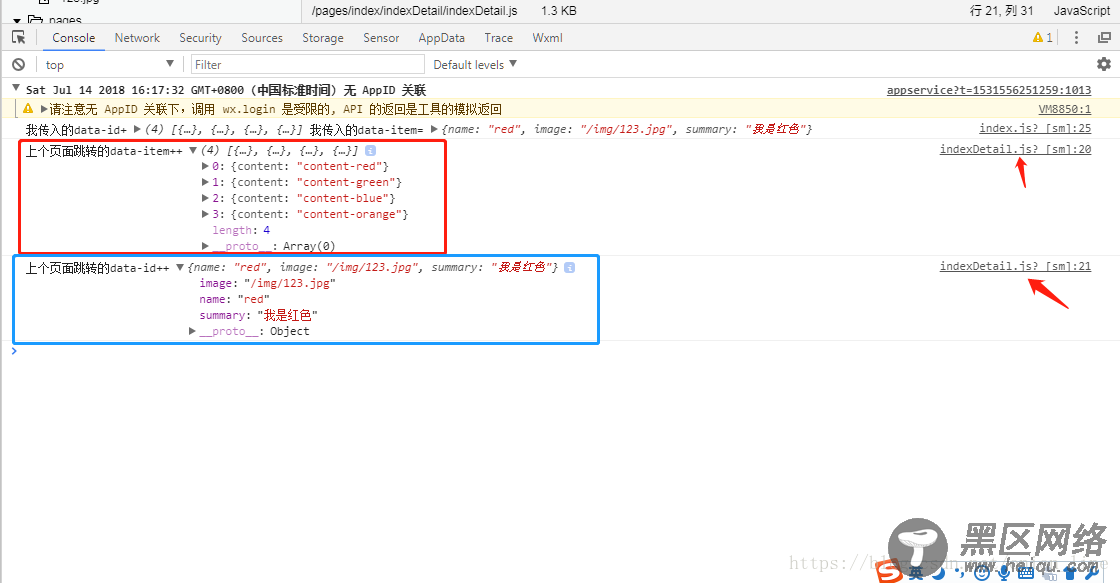The width and height of the screenshot is (1120, 583).
Task: Expand the 我传入的data-id array
Action: pos(137,129)
